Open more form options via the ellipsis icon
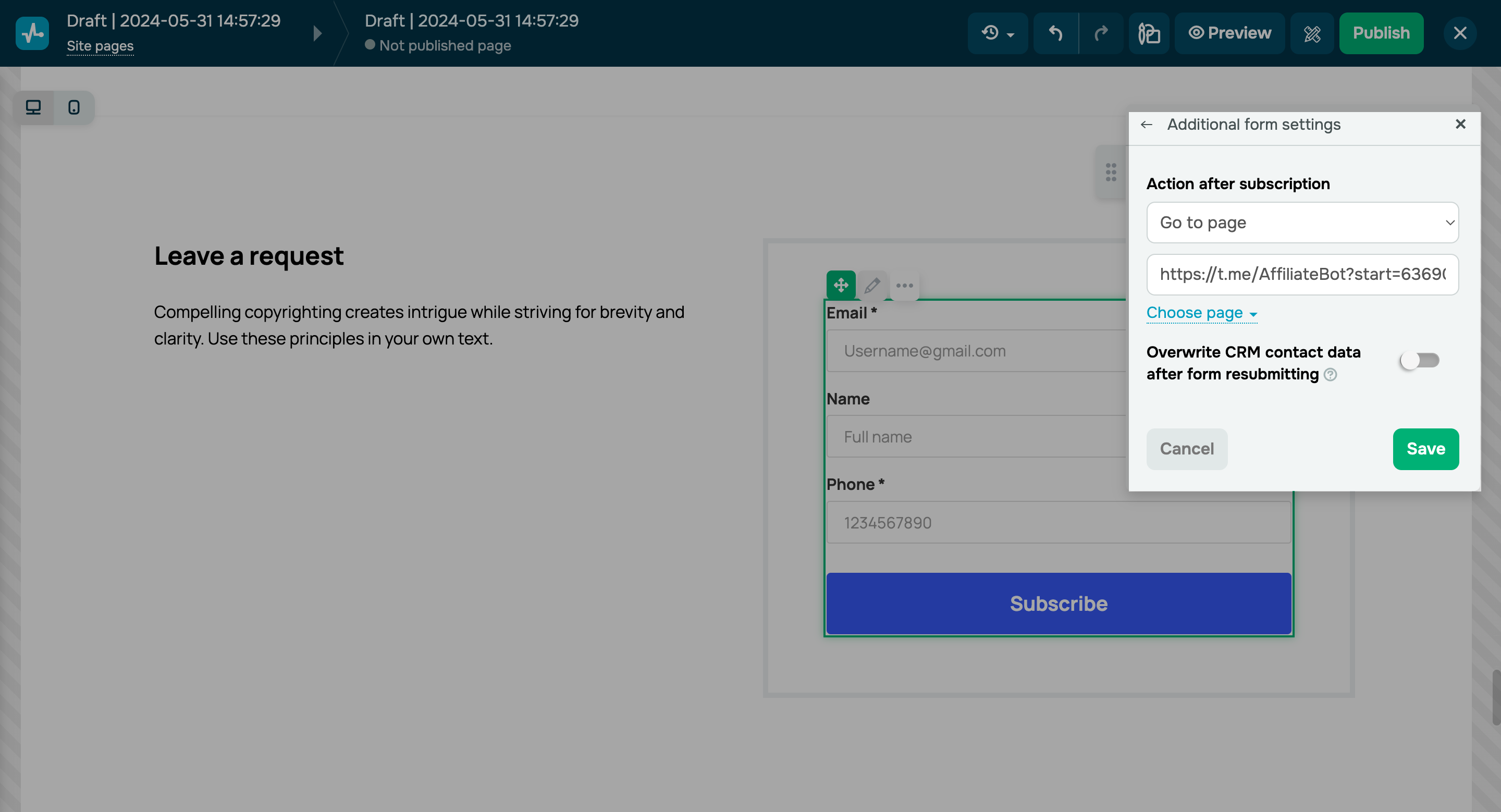1501x812 pixels. [x=905, y=286]
